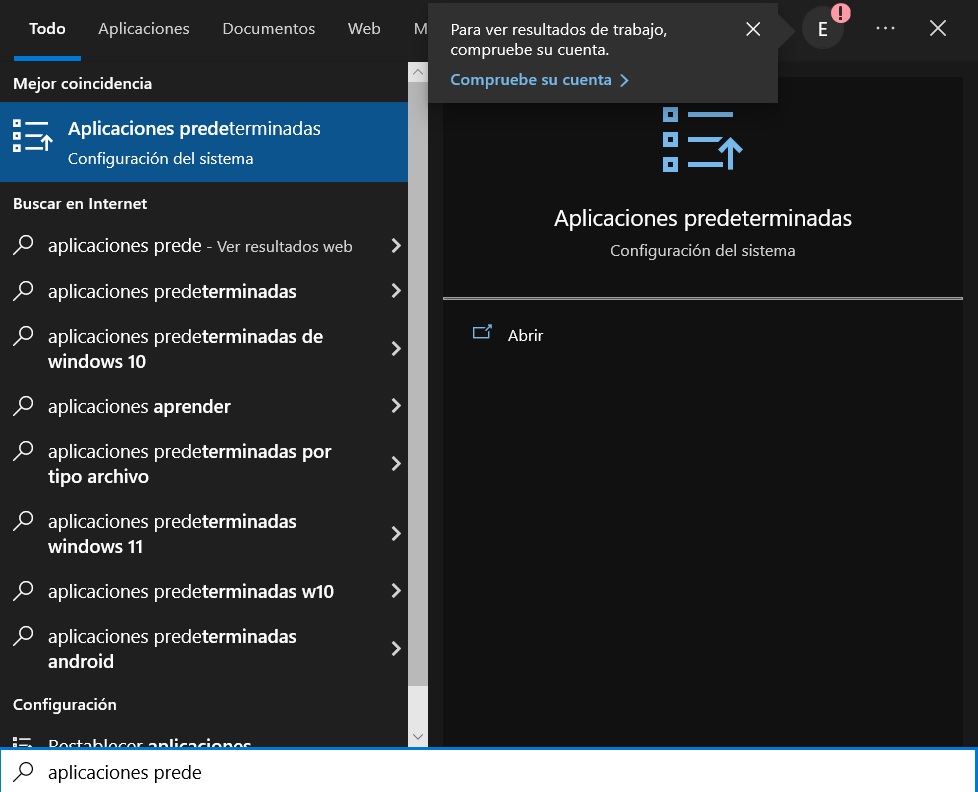The width and height of the screenshot is (978, 792).
Task: Expand the 'predeterminadas w10' chevron
Action: click(x=395, y=591)
